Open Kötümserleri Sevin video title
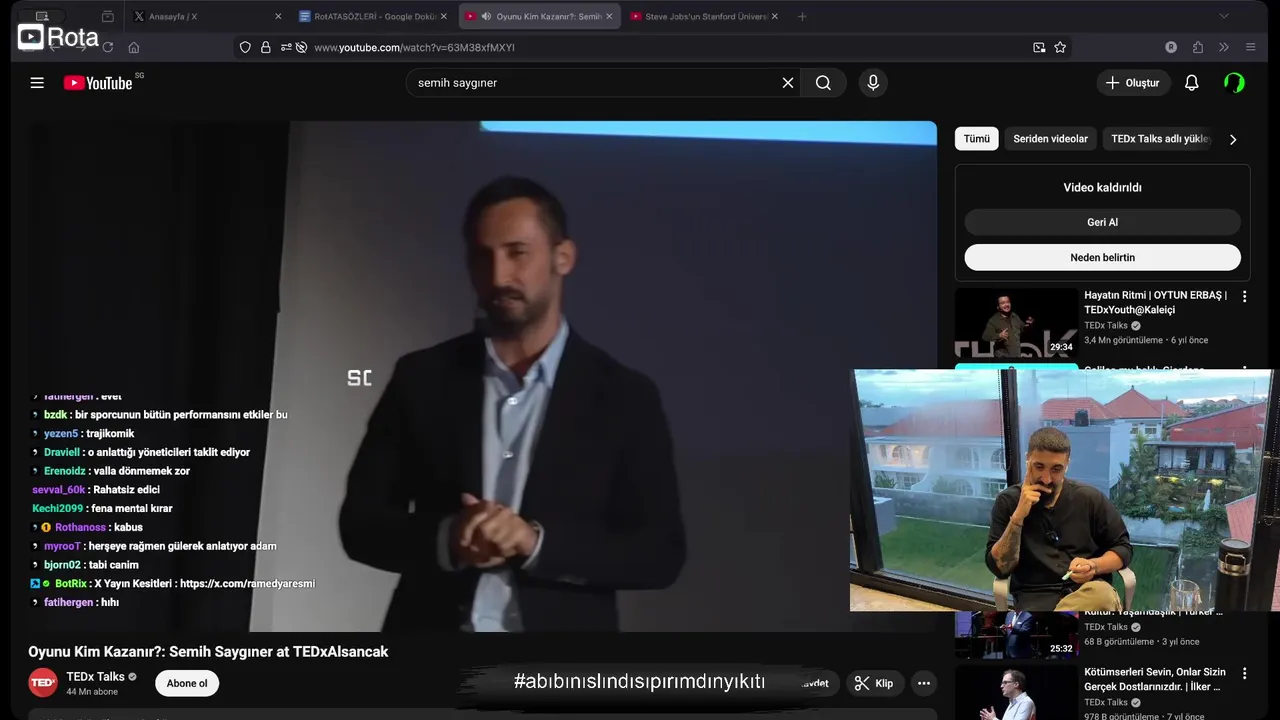1280x720 pixels. pyautogui.click(x=1155, y=679)
